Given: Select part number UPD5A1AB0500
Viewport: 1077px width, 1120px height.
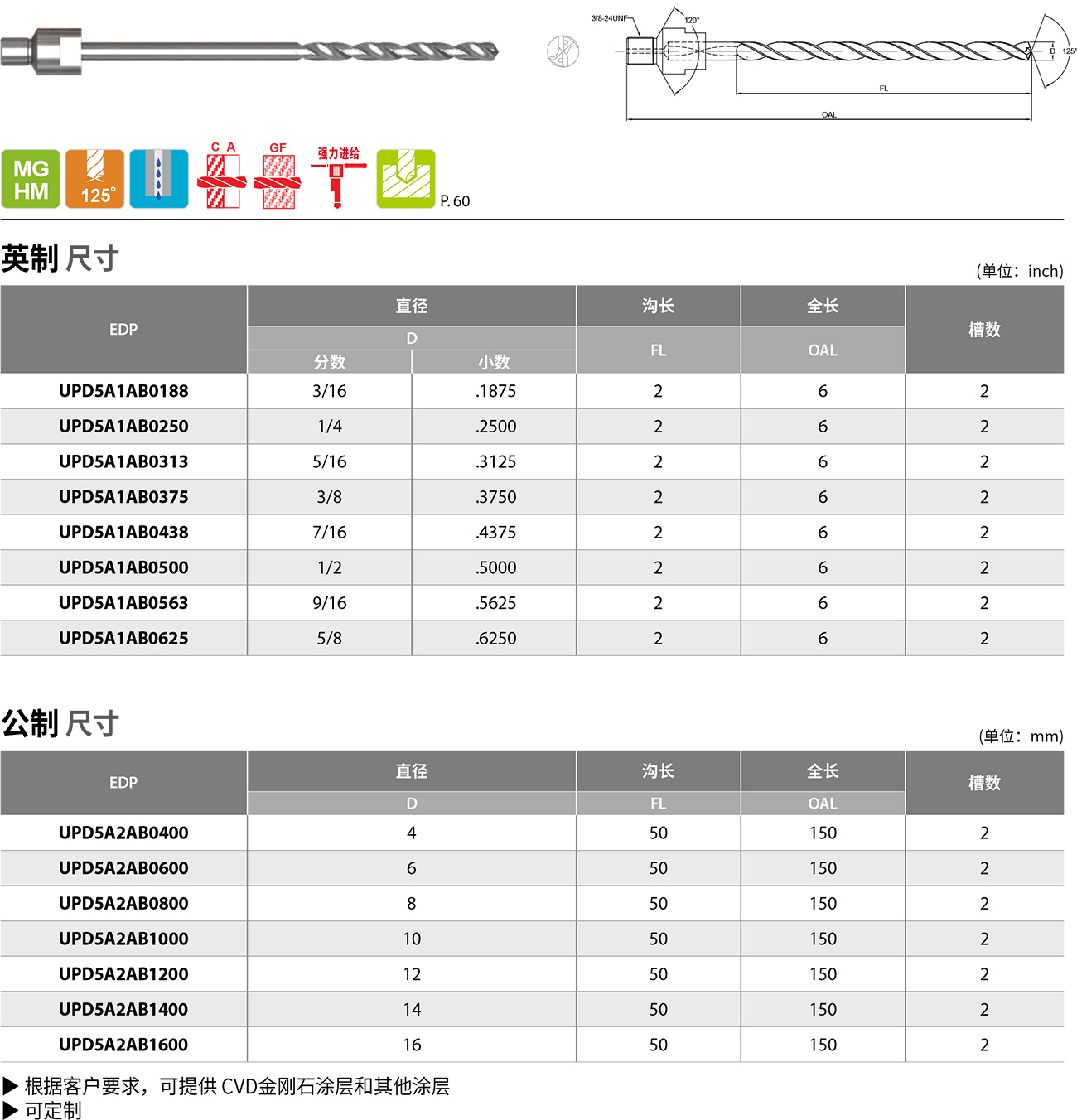Looking at the screenshot, I should click(123, 567).
